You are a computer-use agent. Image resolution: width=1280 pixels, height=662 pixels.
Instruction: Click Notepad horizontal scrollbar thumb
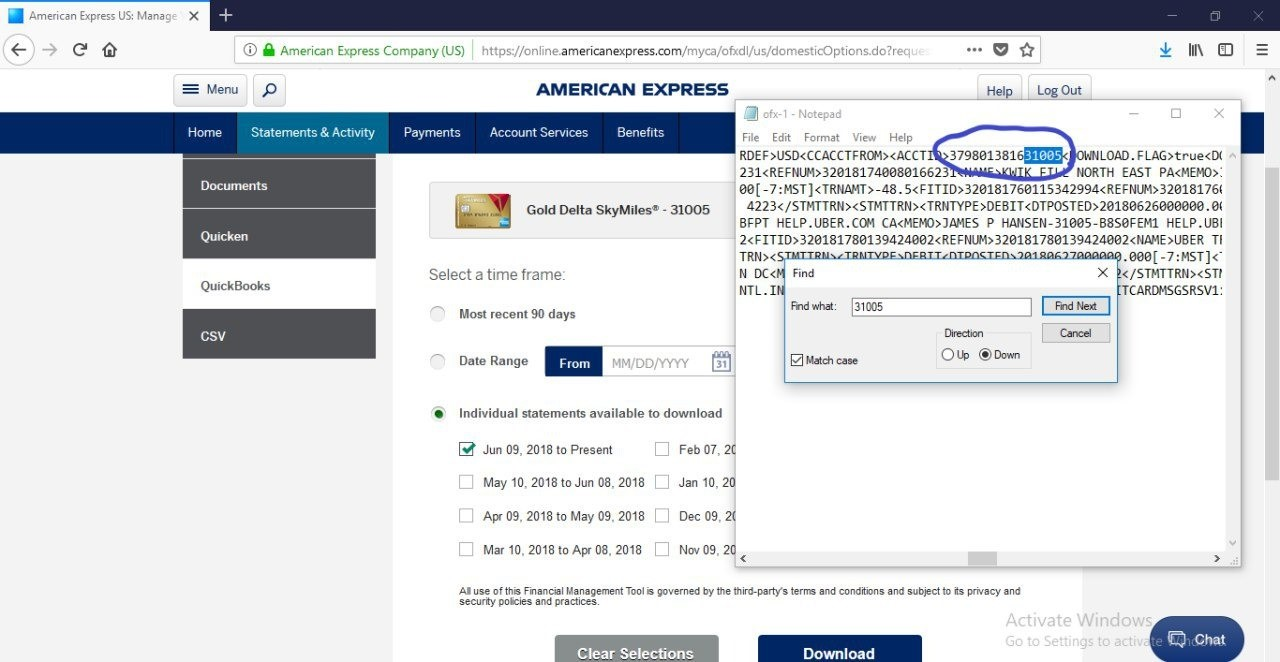[982, 559]
